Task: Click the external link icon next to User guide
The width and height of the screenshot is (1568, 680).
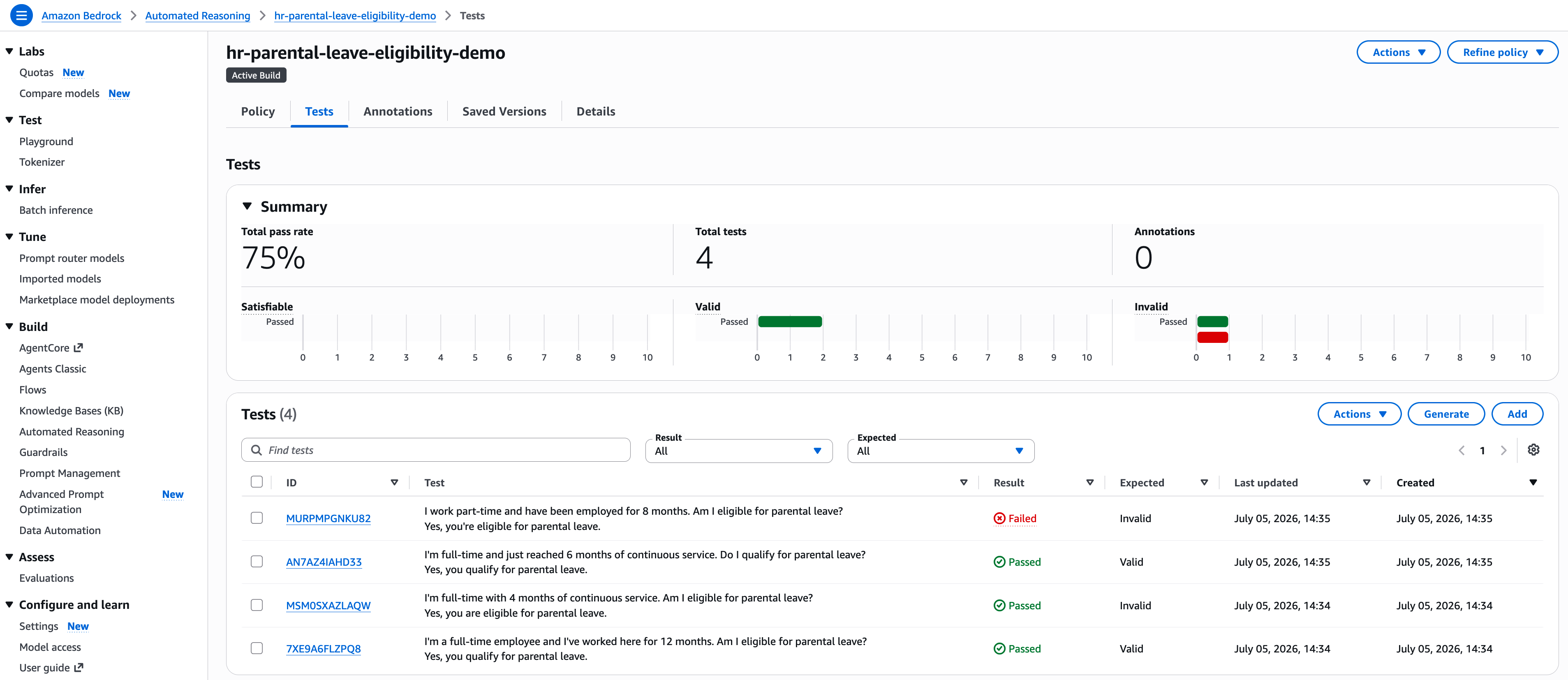Action: (79, 668)
